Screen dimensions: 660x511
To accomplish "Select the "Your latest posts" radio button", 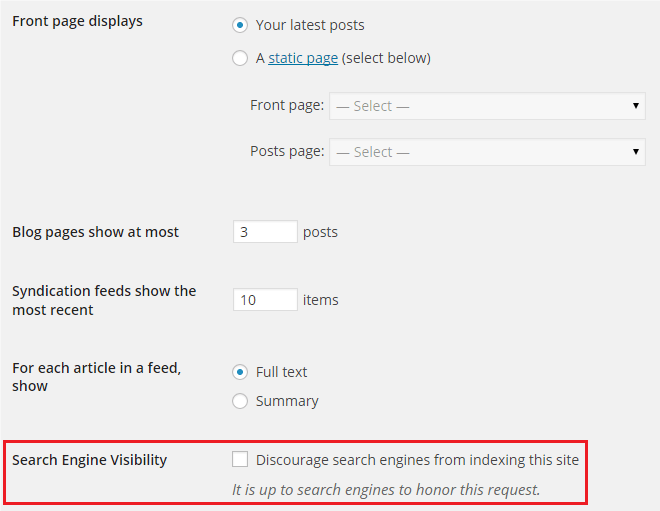I will pos(240,25).
